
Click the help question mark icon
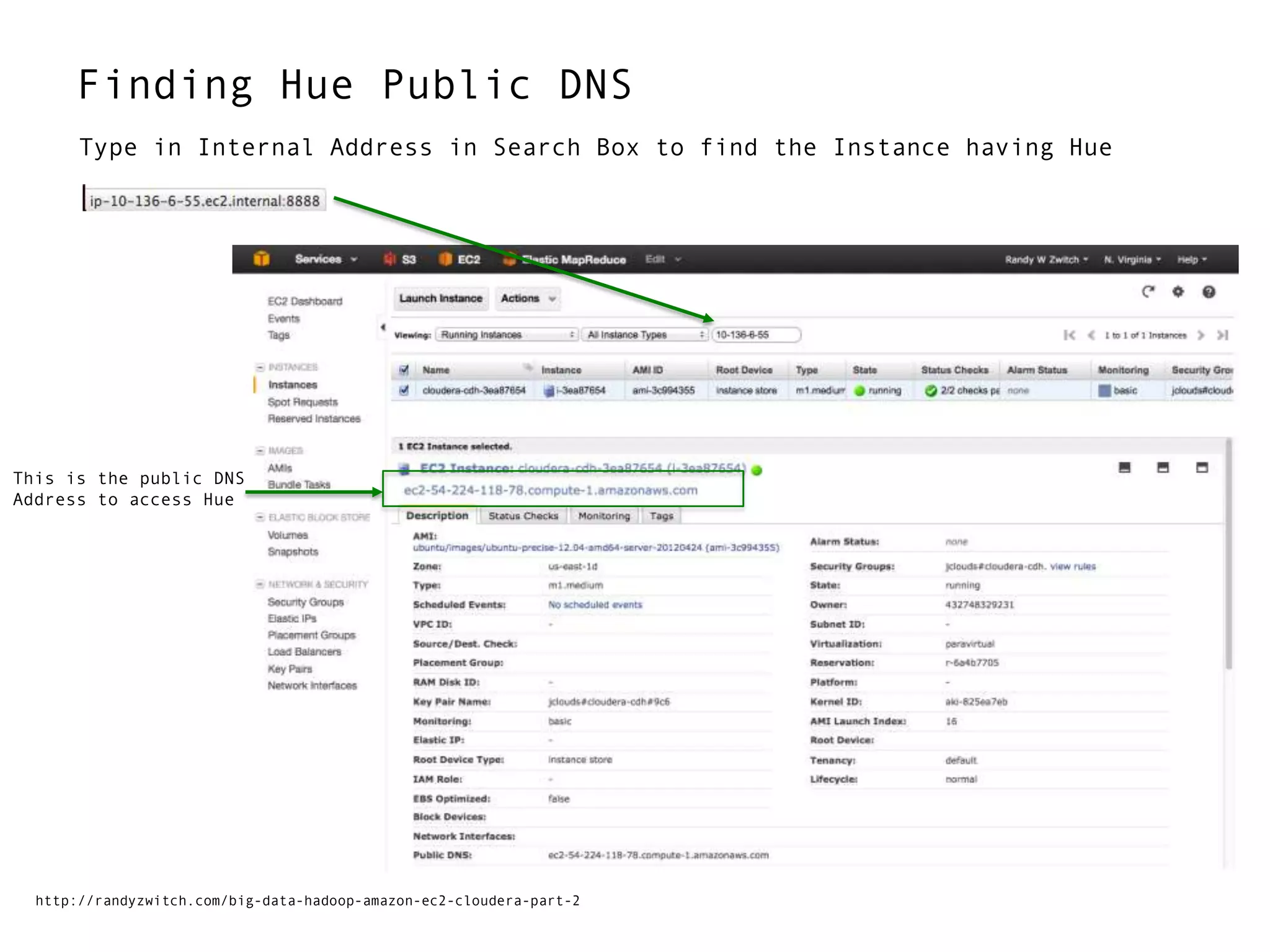tap(1209, 292)
